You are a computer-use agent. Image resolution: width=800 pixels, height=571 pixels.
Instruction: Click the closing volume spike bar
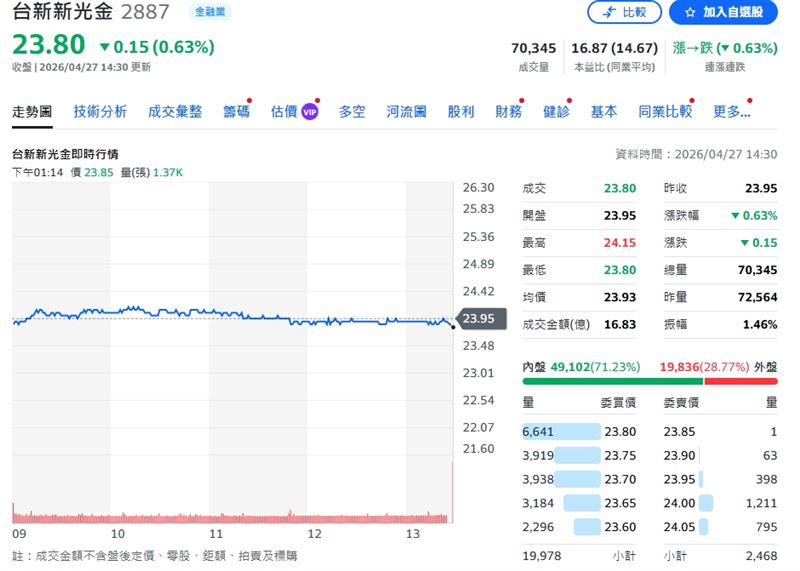click(x=452, y=492)
